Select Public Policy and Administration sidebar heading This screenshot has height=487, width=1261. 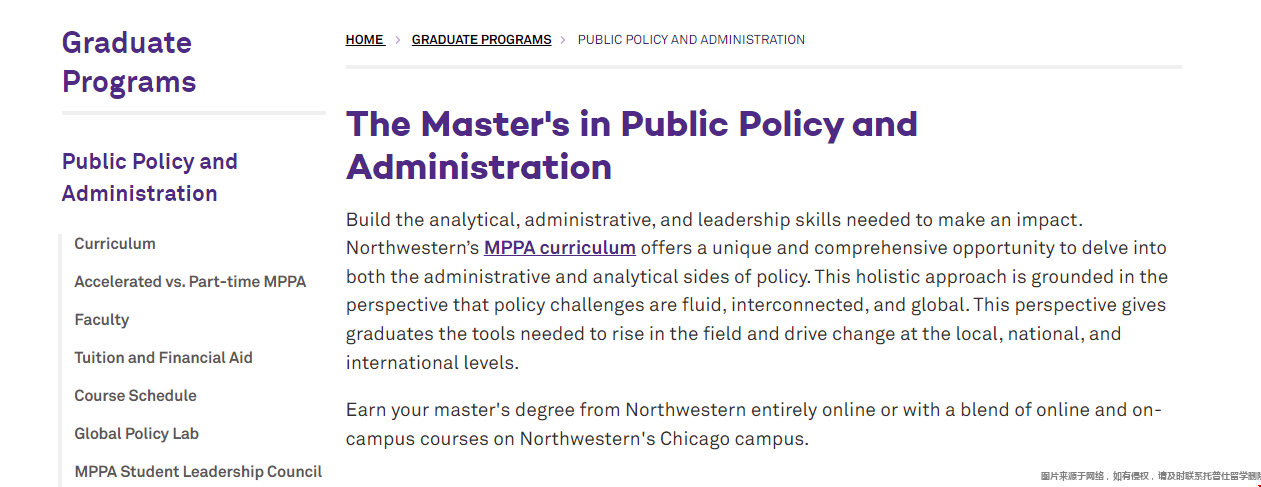pyautogui.click(x=150, y=177)
